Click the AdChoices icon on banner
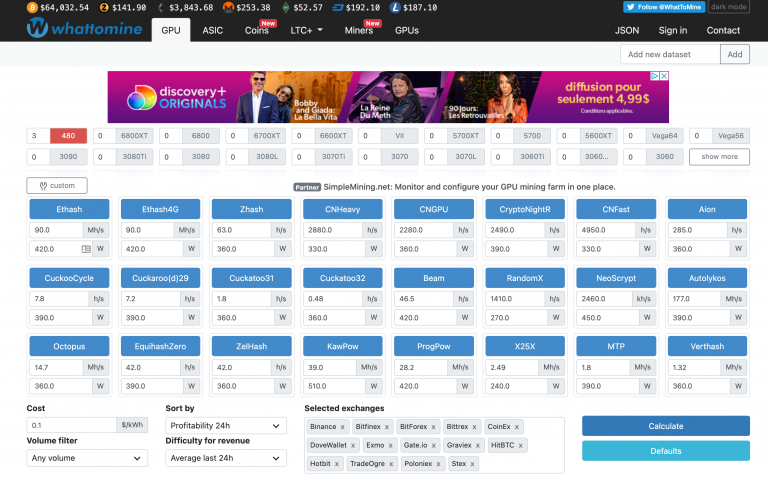 click(654, 76)
